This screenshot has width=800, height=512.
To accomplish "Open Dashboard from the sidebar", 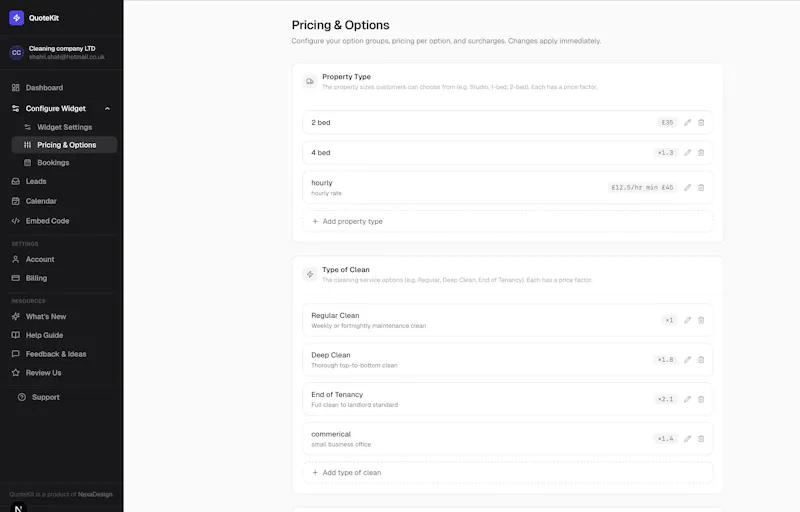I will (44, 88).
